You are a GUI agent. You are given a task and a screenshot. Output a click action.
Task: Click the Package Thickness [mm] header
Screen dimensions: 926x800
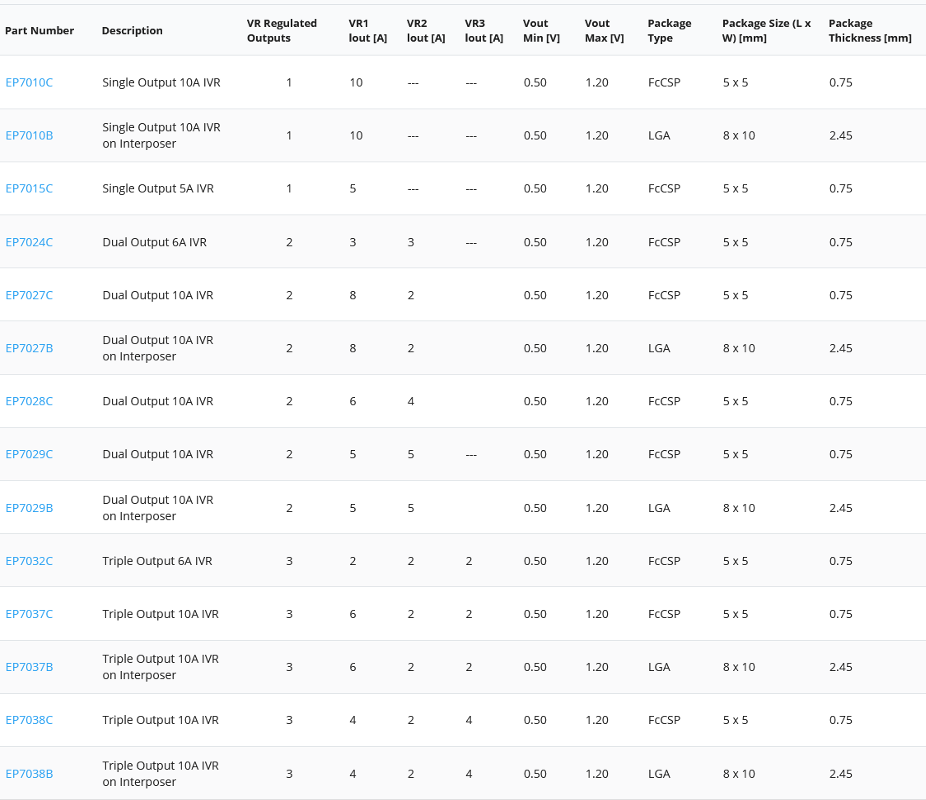coord(869,31)
